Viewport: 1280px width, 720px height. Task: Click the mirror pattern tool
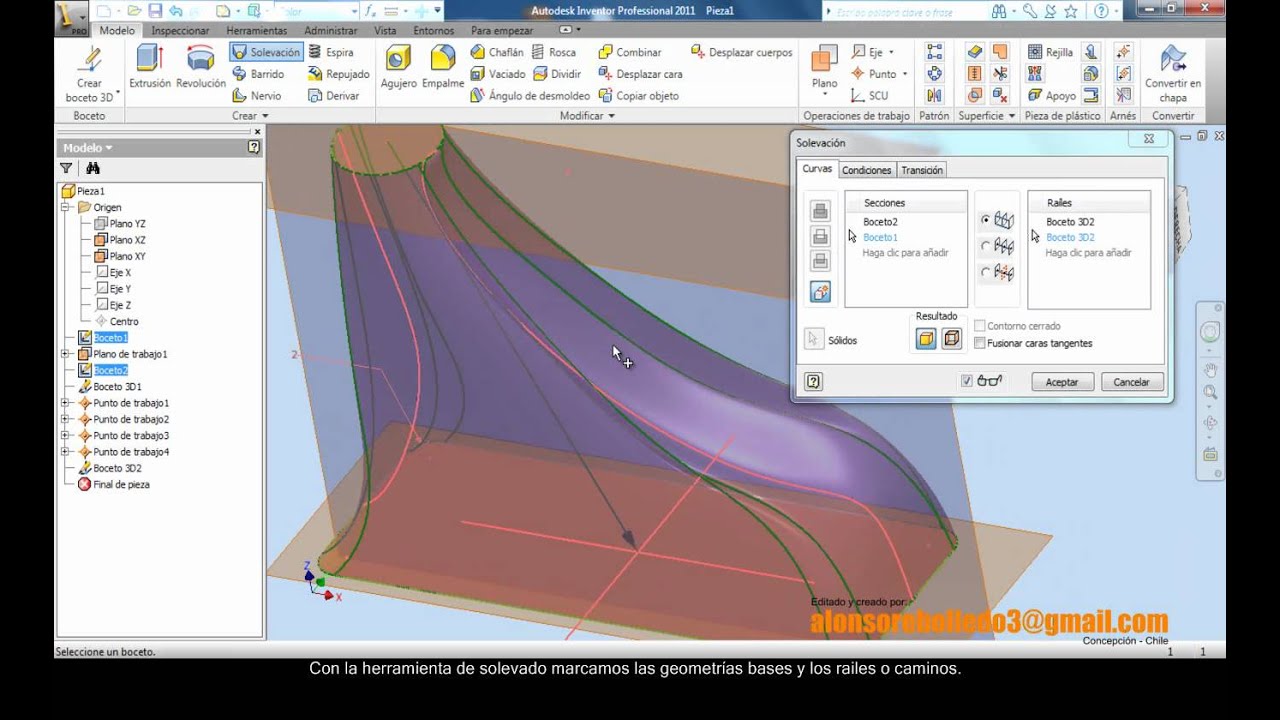coord(934,96)
